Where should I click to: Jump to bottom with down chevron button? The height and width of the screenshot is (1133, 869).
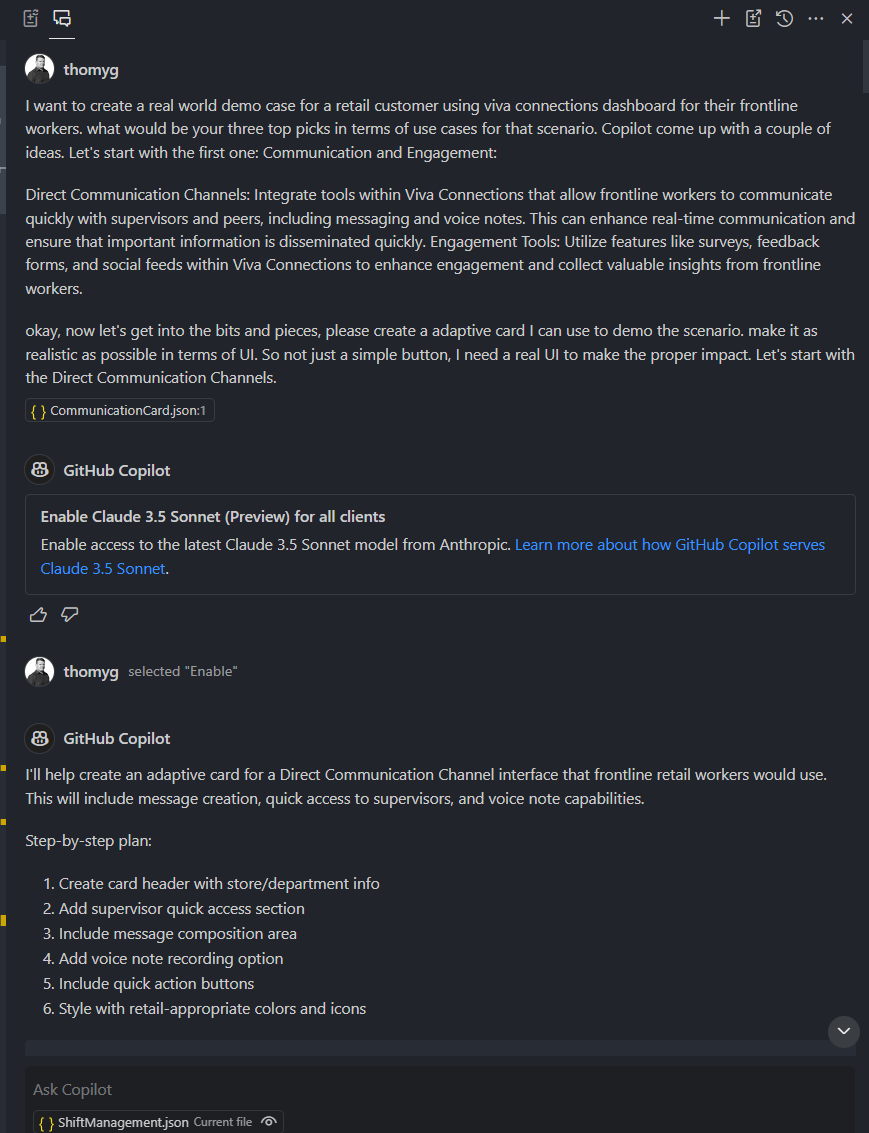tap(844, 1031)
